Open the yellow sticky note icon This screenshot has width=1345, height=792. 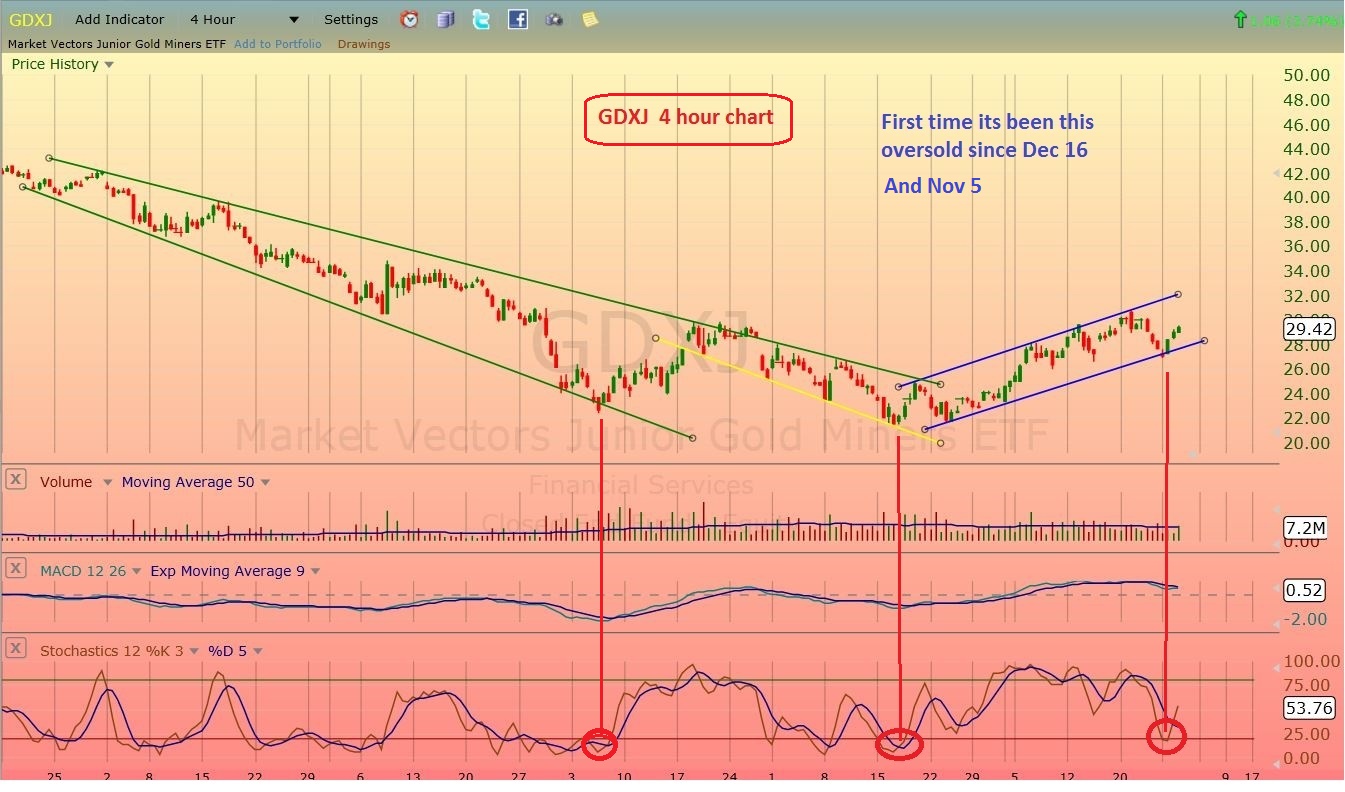click(589, 19)
